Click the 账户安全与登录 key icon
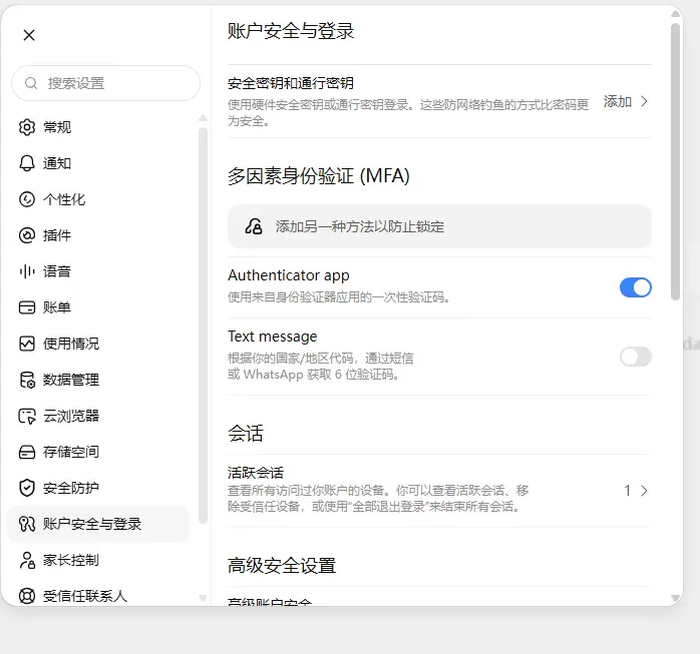 tap(27, 524)
